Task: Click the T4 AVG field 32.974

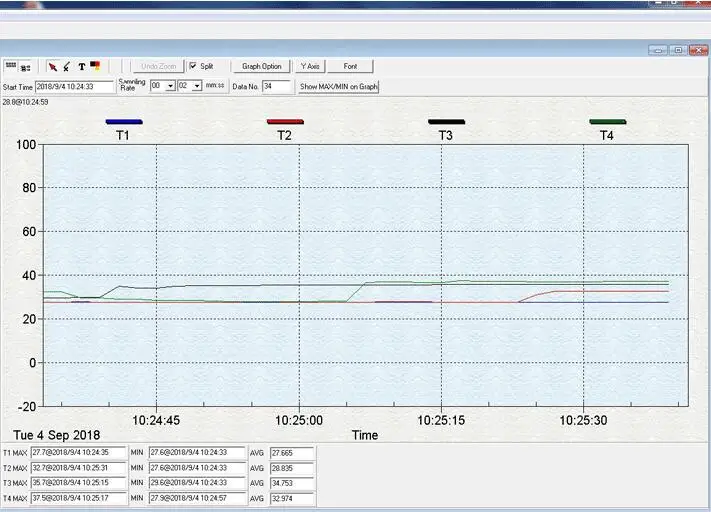Action: click(x=292, y=498)
